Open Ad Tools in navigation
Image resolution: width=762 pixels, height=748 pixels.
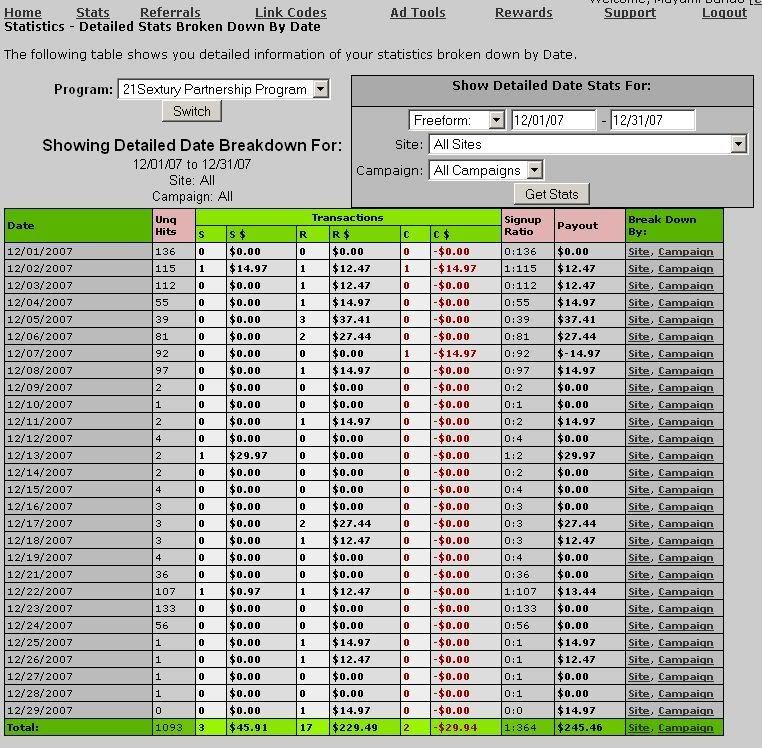(x=418, y=13)
